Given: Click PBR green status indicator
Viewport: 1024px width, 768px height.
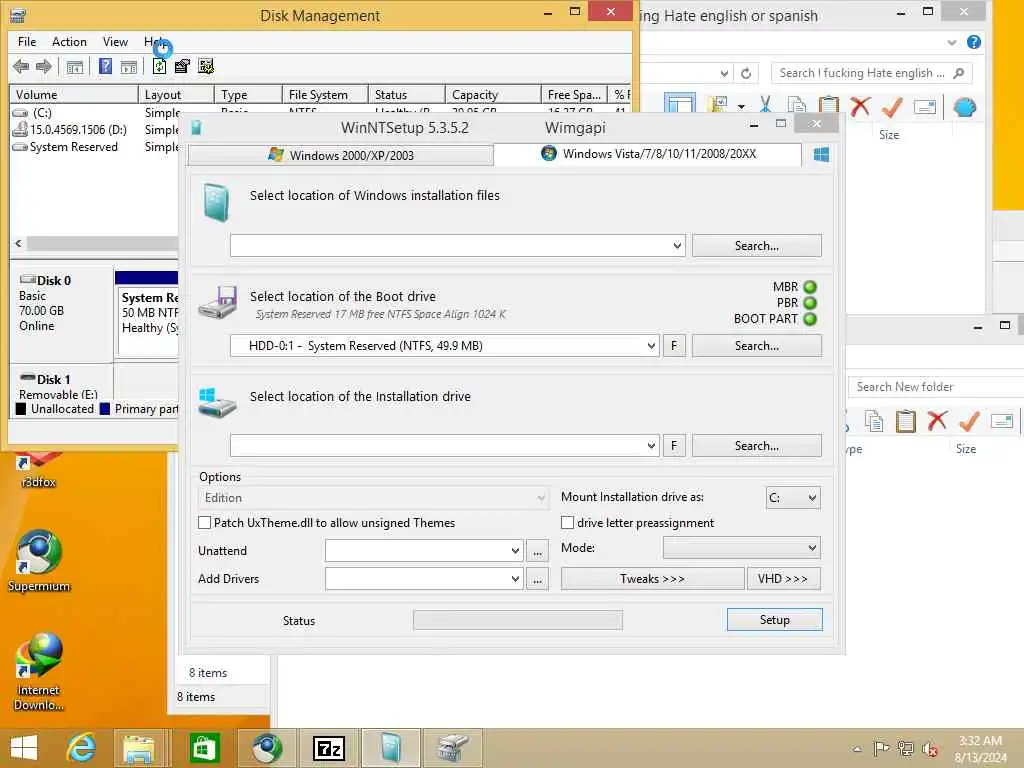Looking at the screenshot, I should coord(810,303).
